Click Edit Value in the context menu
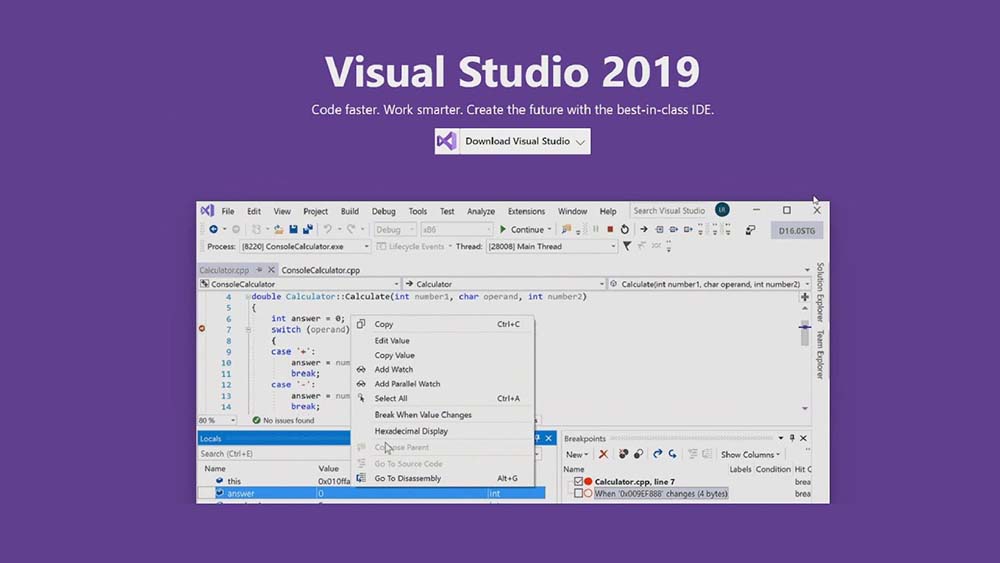The width and height of the screenshot is (1000, 563). [x=443, y=340]
